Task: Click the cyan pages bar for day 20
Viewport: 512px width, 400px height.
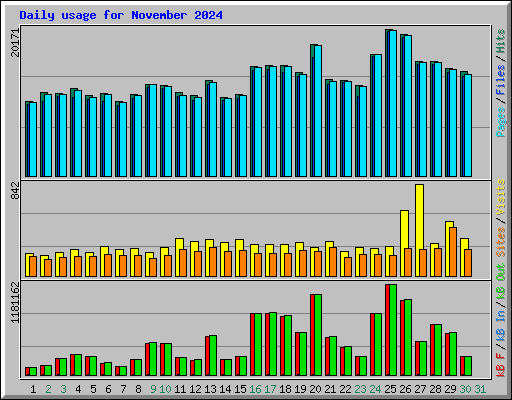Action: click(x=317, y=111)
